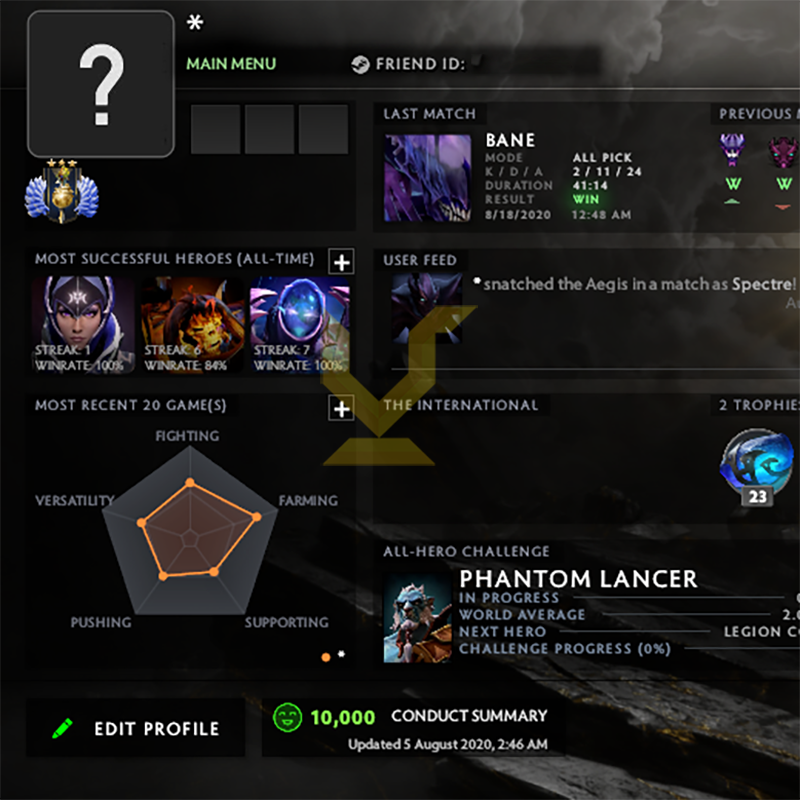Image resolution: width=800 pixels, height=800 pixels.
Task: Select the first empty featured slot
Action: (x=215, y=129)
